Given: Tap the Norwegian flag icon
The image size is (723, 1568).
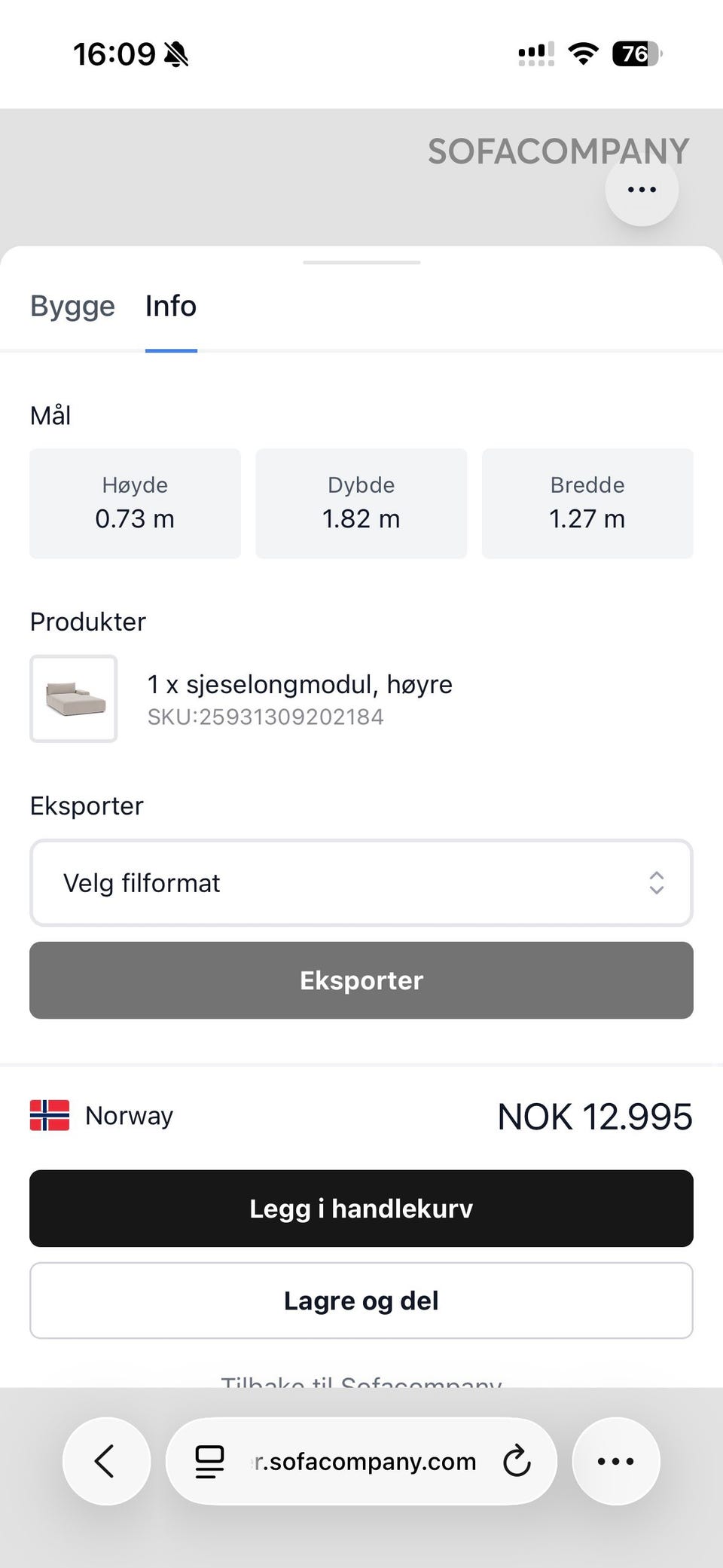Looking at the screenshot, I should [x=50, y=1115].
